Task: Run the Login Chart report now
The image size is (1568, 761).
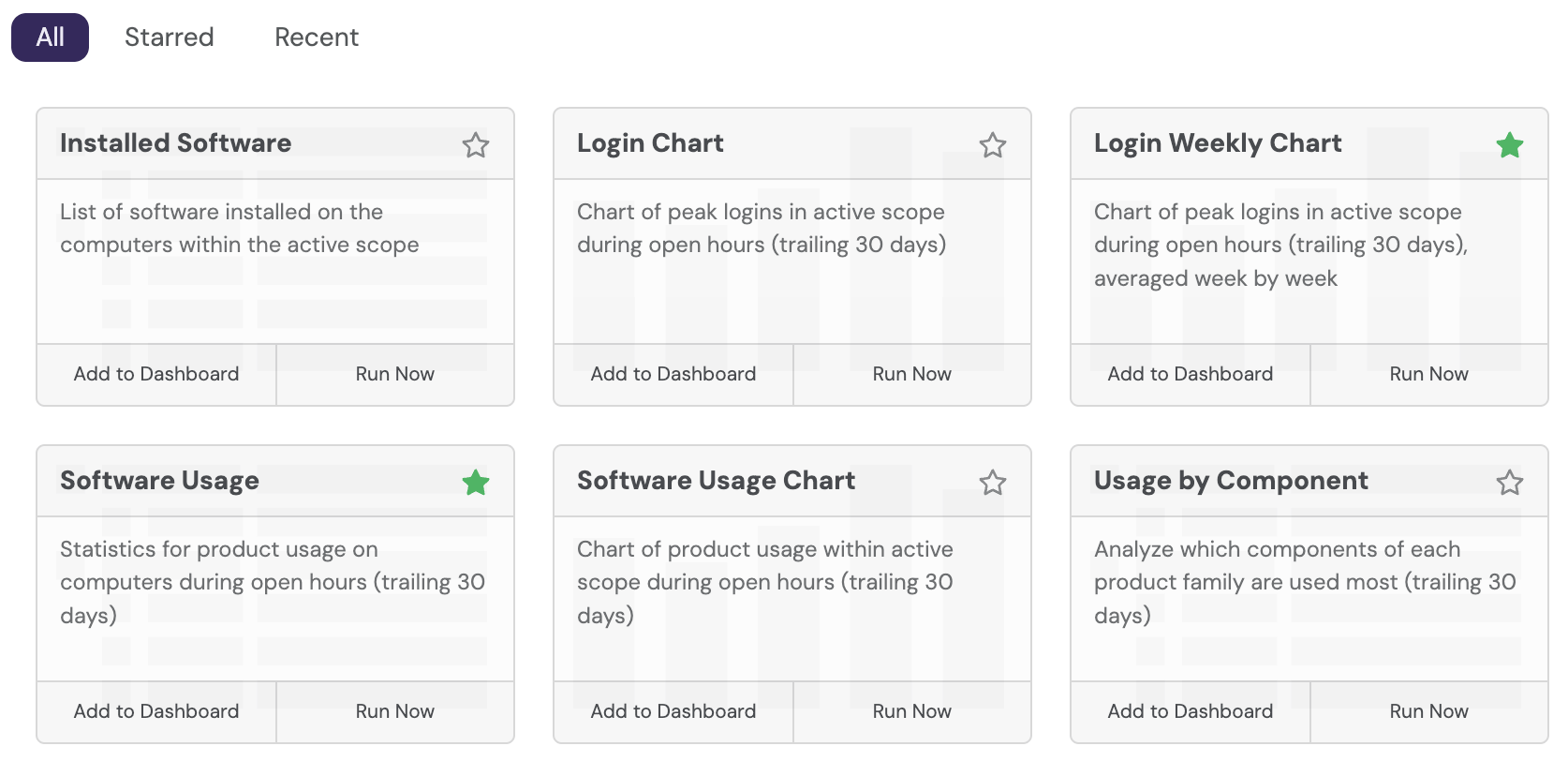Action: [912, 374]
